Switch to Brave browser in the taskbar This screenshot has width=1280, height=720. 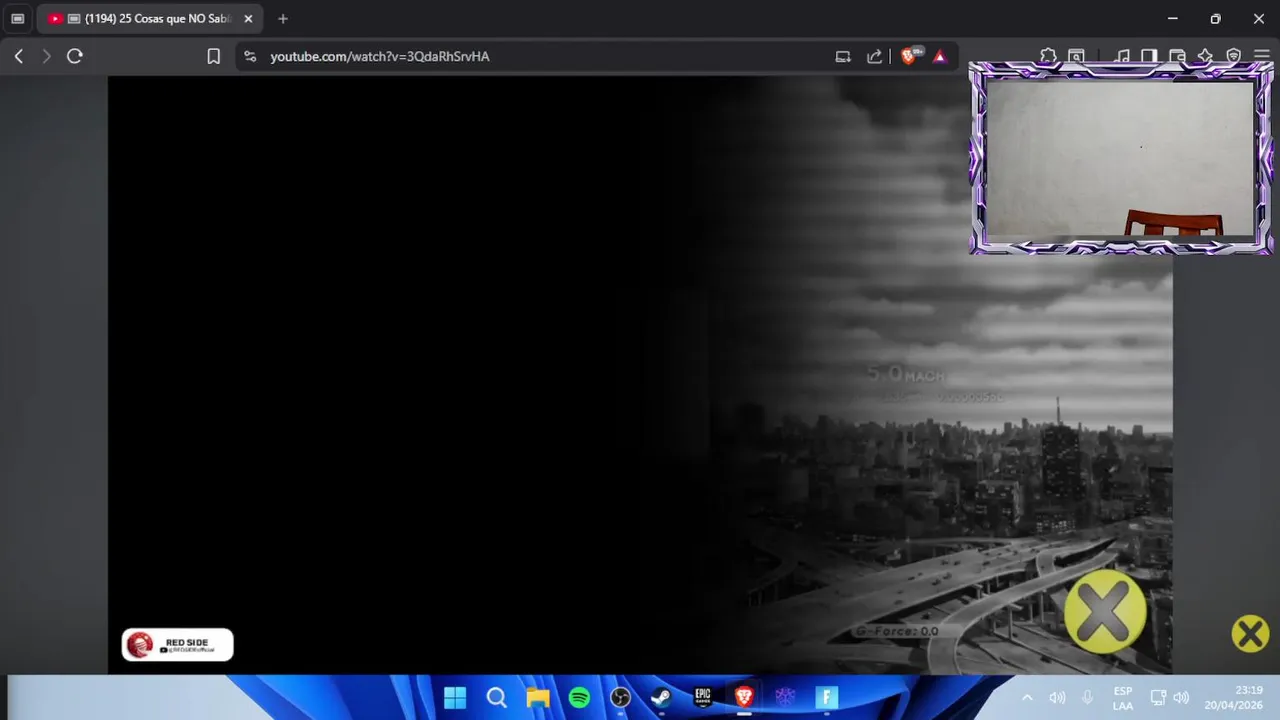click(744, 698)
